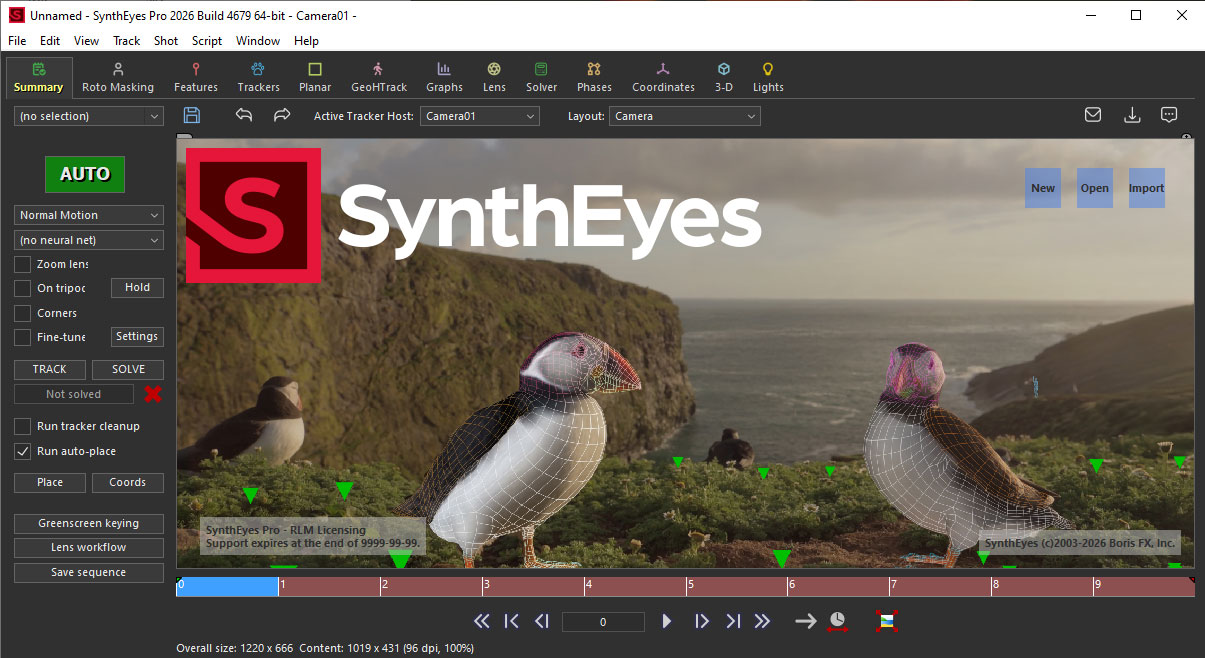Click the download icon
Image resolution: width=1205 pixels, height=658 pixels.
[x=1132, y=115]
